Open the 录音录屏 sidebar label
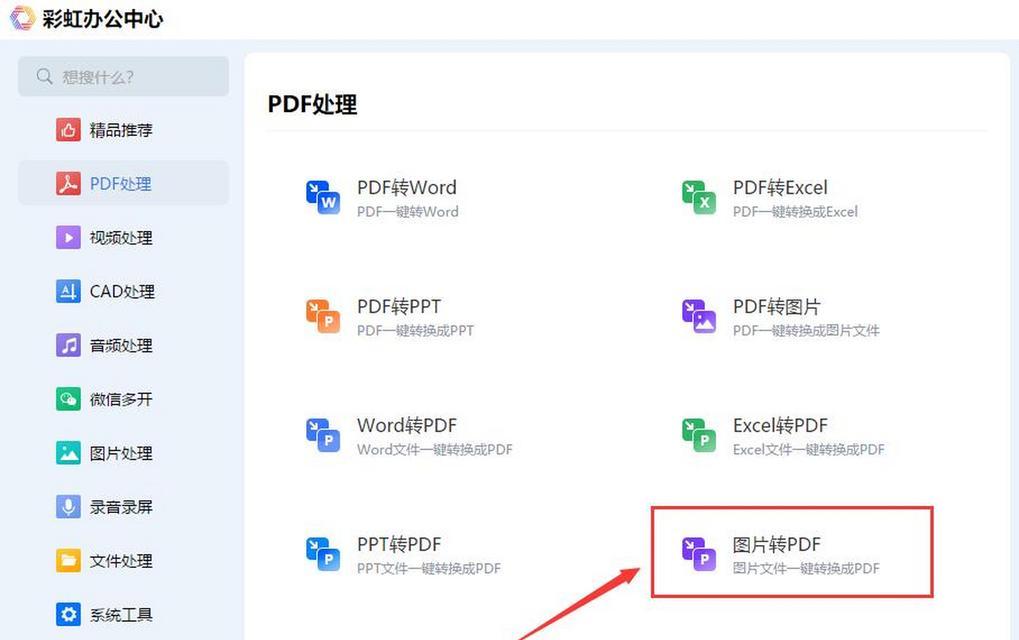The image size is (1019, 640). 121,507
